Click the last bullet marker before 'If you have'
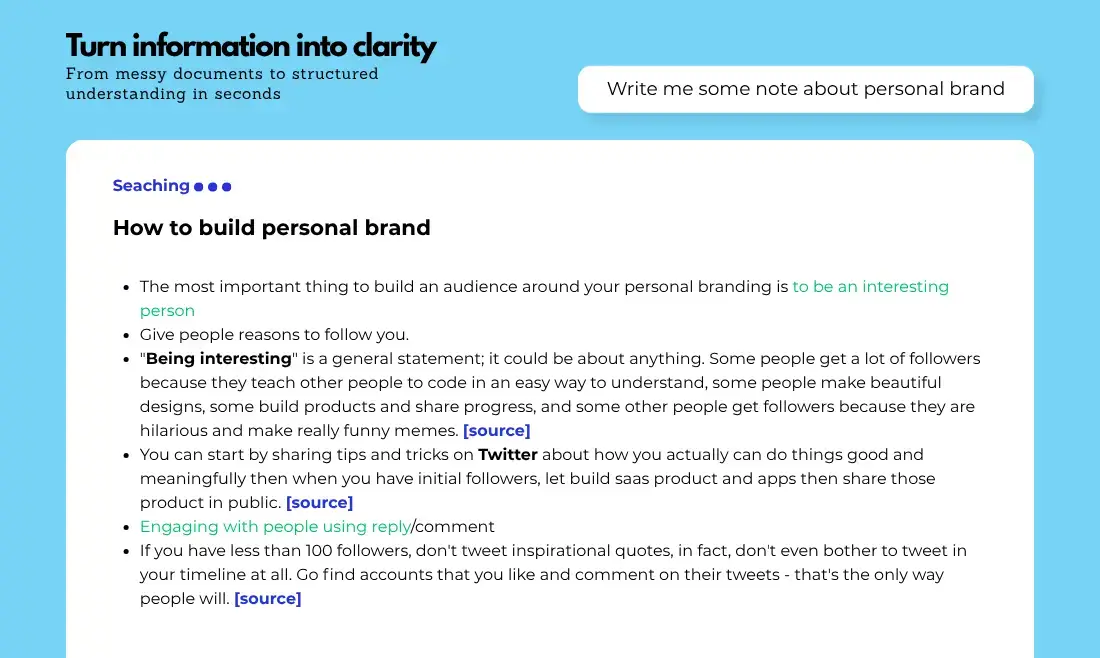This screenshot has height=658, width=1100. [x=126, y=551]
